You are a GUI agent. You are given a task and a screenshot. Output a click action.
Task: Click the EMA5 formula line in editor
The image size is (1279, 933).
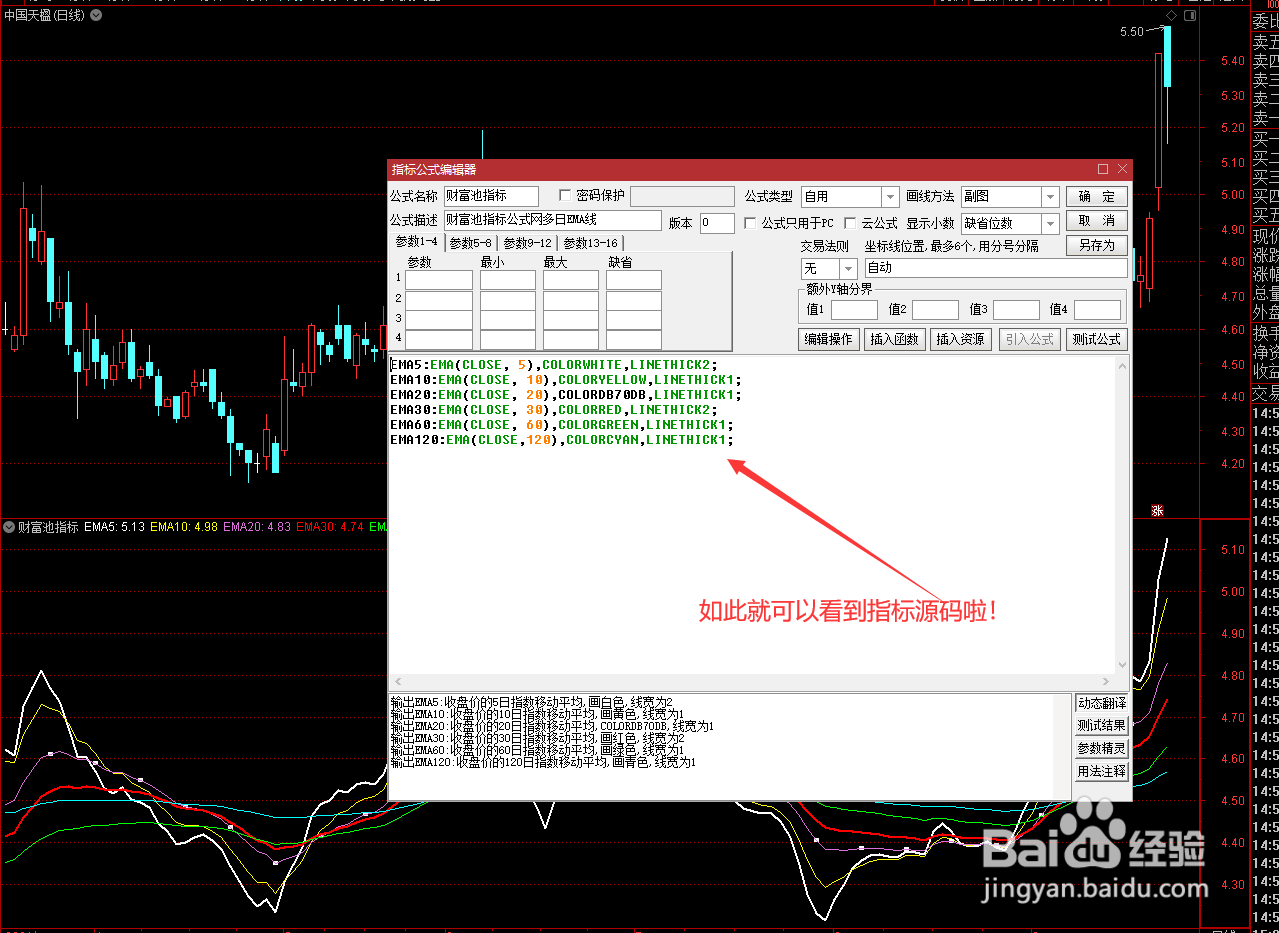click(x=554, y=365)
